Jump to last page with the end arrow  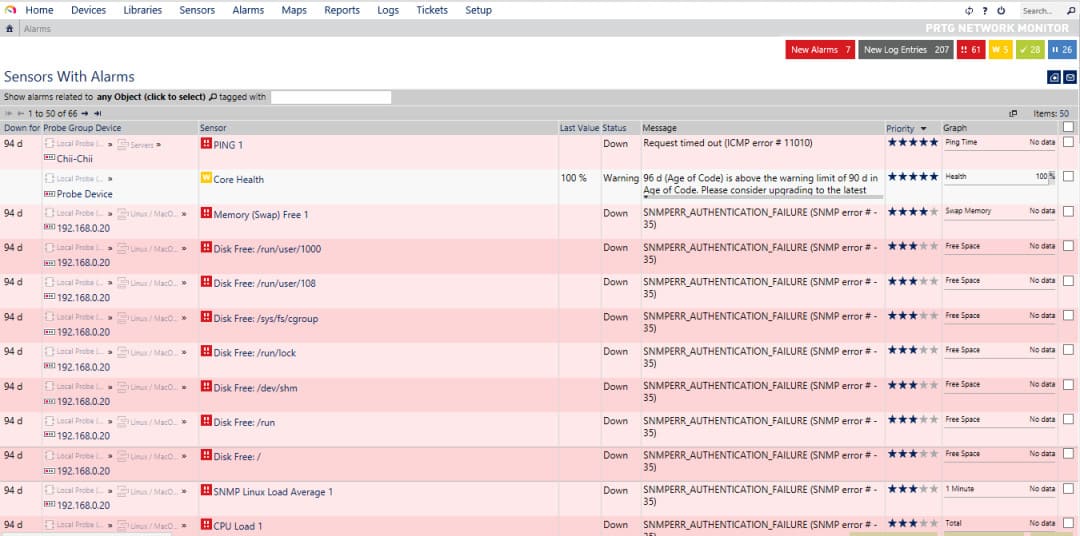[98, 114]
